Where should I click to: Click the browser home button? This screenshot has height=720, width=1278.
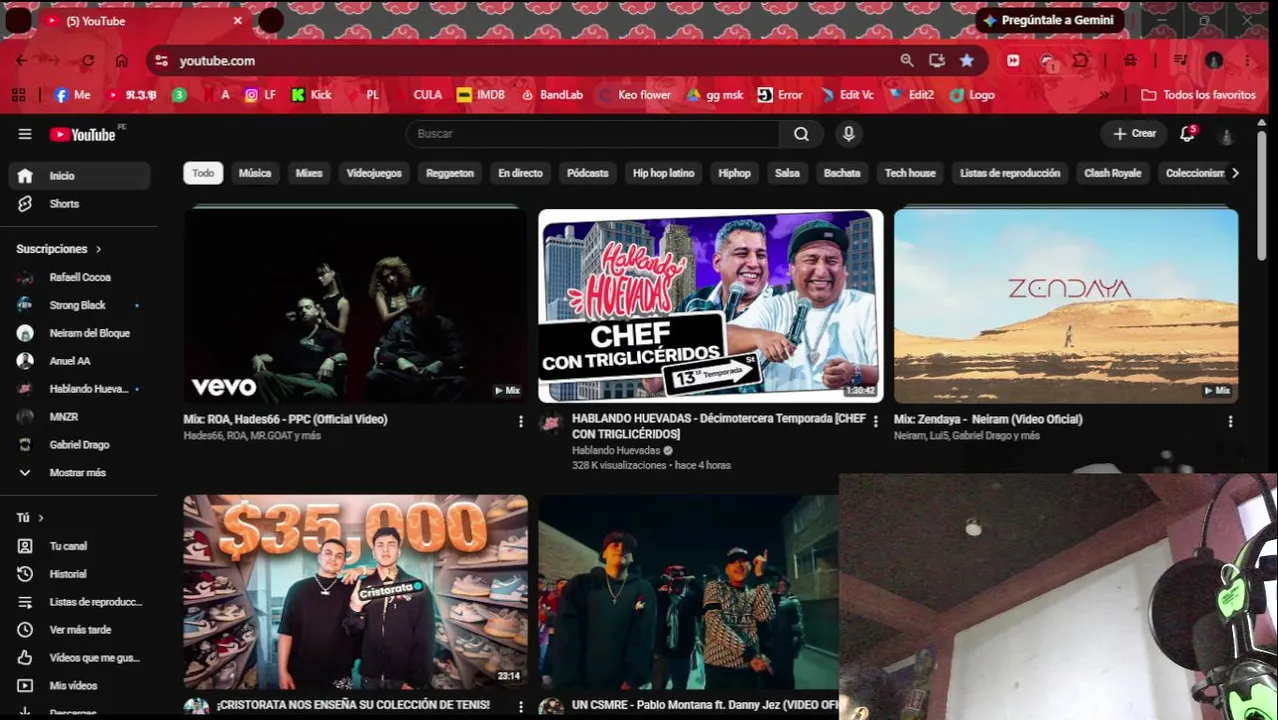(x=121, y=61)
